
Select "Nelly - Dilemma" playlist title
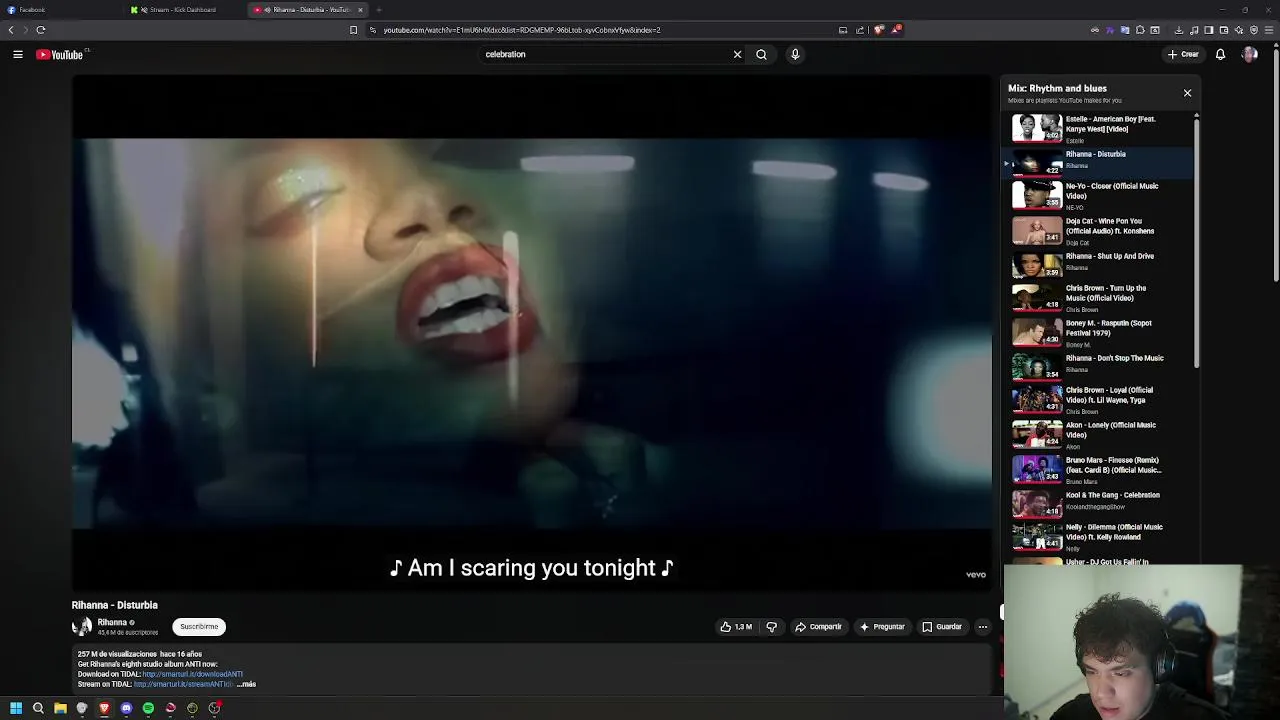1114,532
